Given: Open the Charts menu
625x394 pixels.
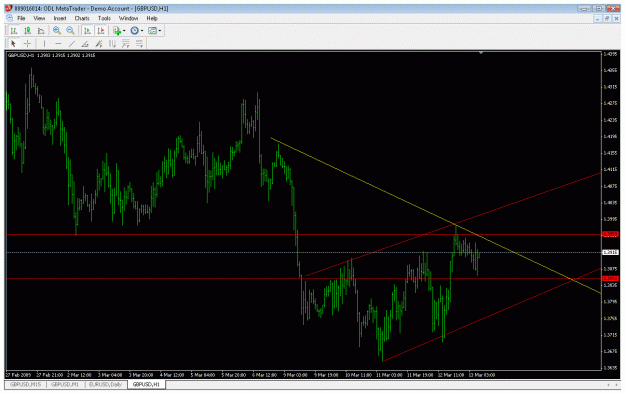Looking at the screenshot, I should pos(82,18).
